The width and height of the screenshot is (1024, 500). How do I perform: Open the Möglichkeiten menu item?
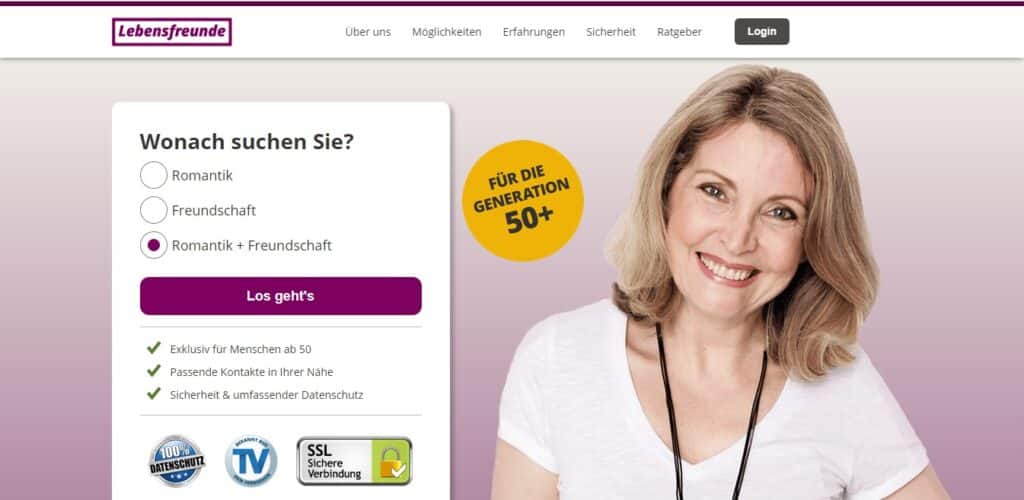click(447, 32)
